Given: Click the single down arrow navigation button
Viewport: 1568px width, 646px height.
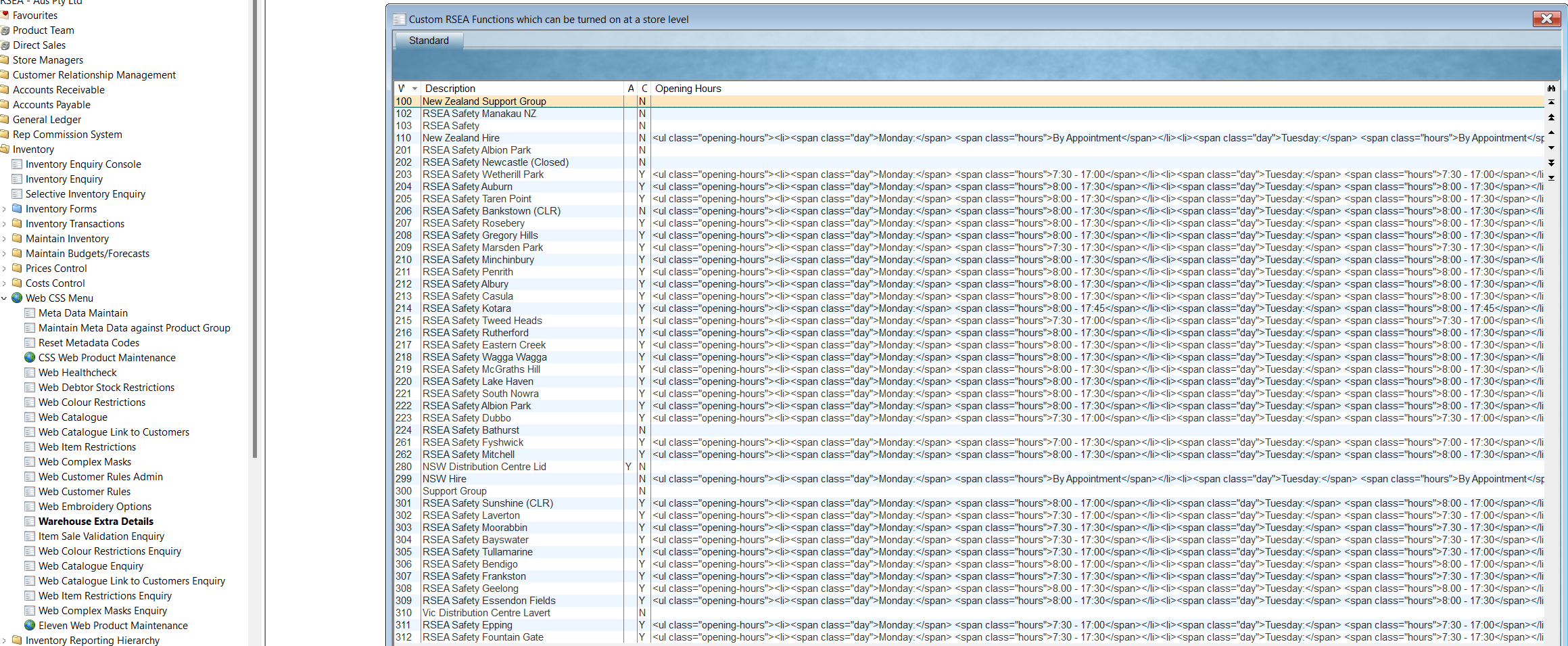Looking at the screenshot, I should (x=1551, y=147).
